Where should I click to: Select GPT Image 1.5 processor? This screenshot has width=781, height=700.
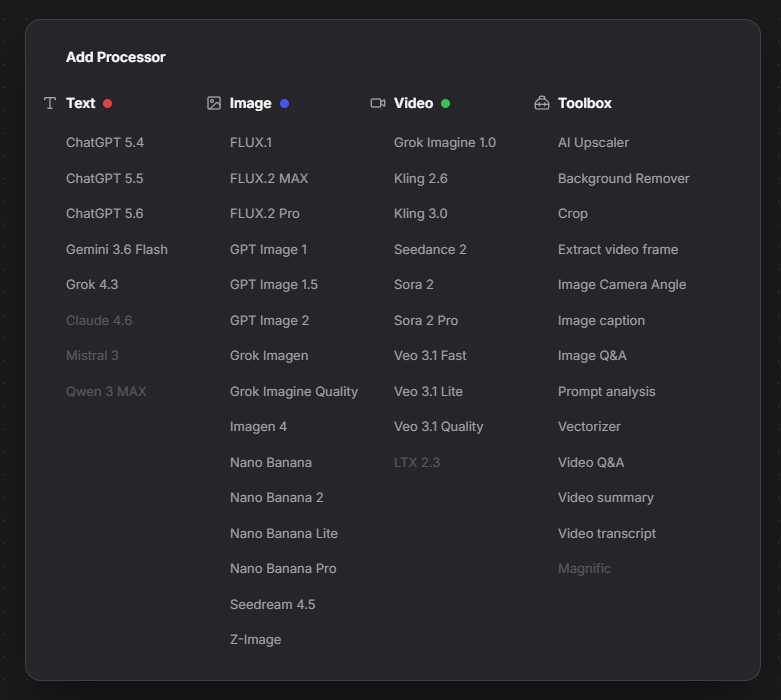click(274, 284)
